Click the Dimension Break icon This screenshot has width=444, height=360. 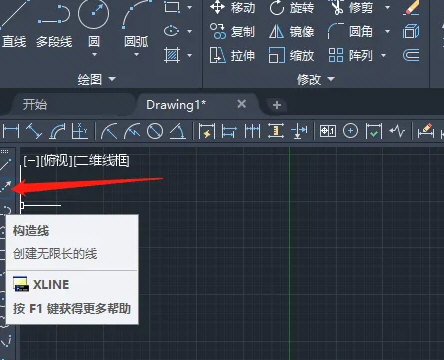coord(299,131)
